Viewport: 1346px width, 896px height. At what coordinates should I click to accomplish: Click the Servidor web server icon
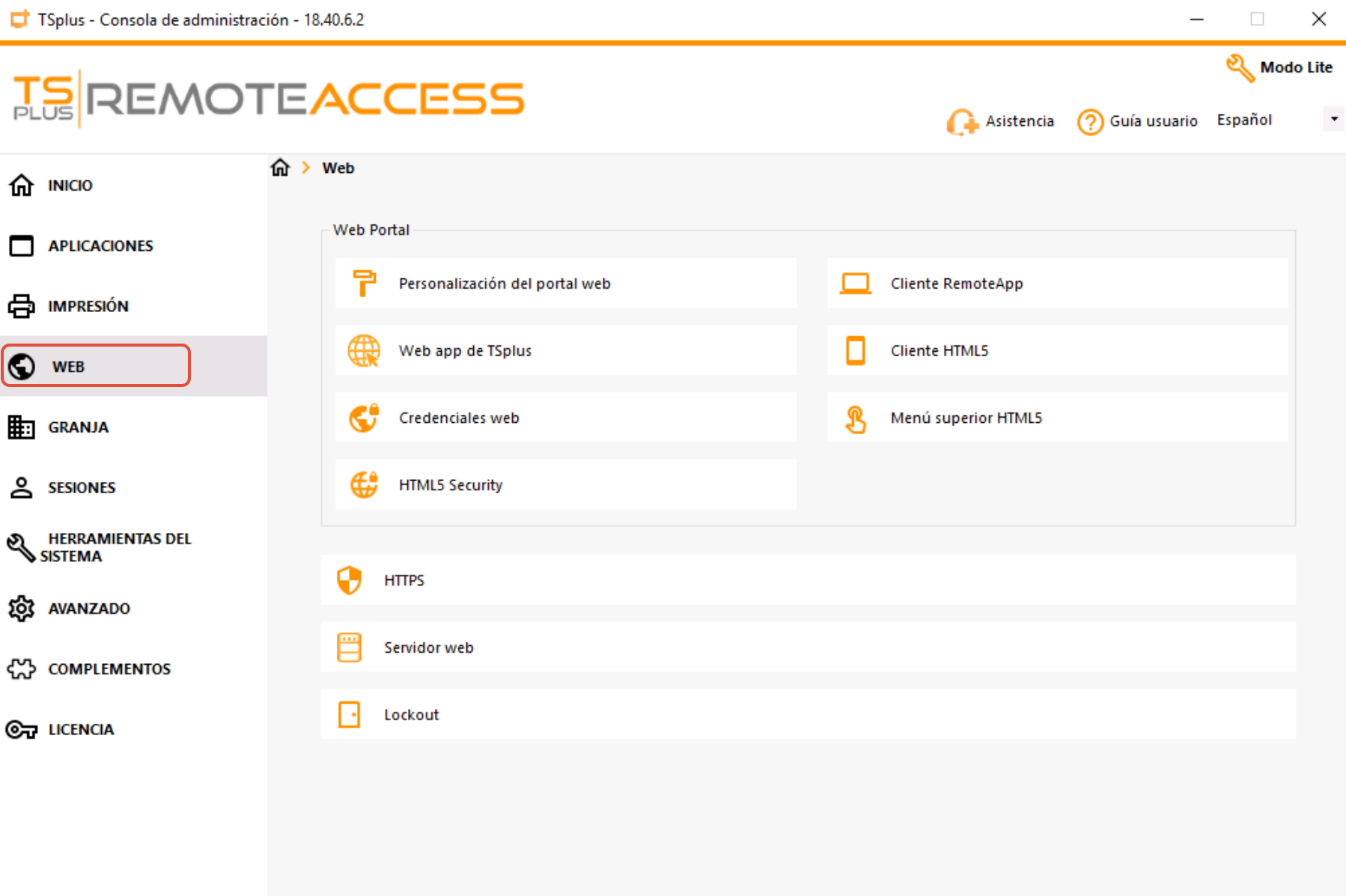[x=350, y=647]
